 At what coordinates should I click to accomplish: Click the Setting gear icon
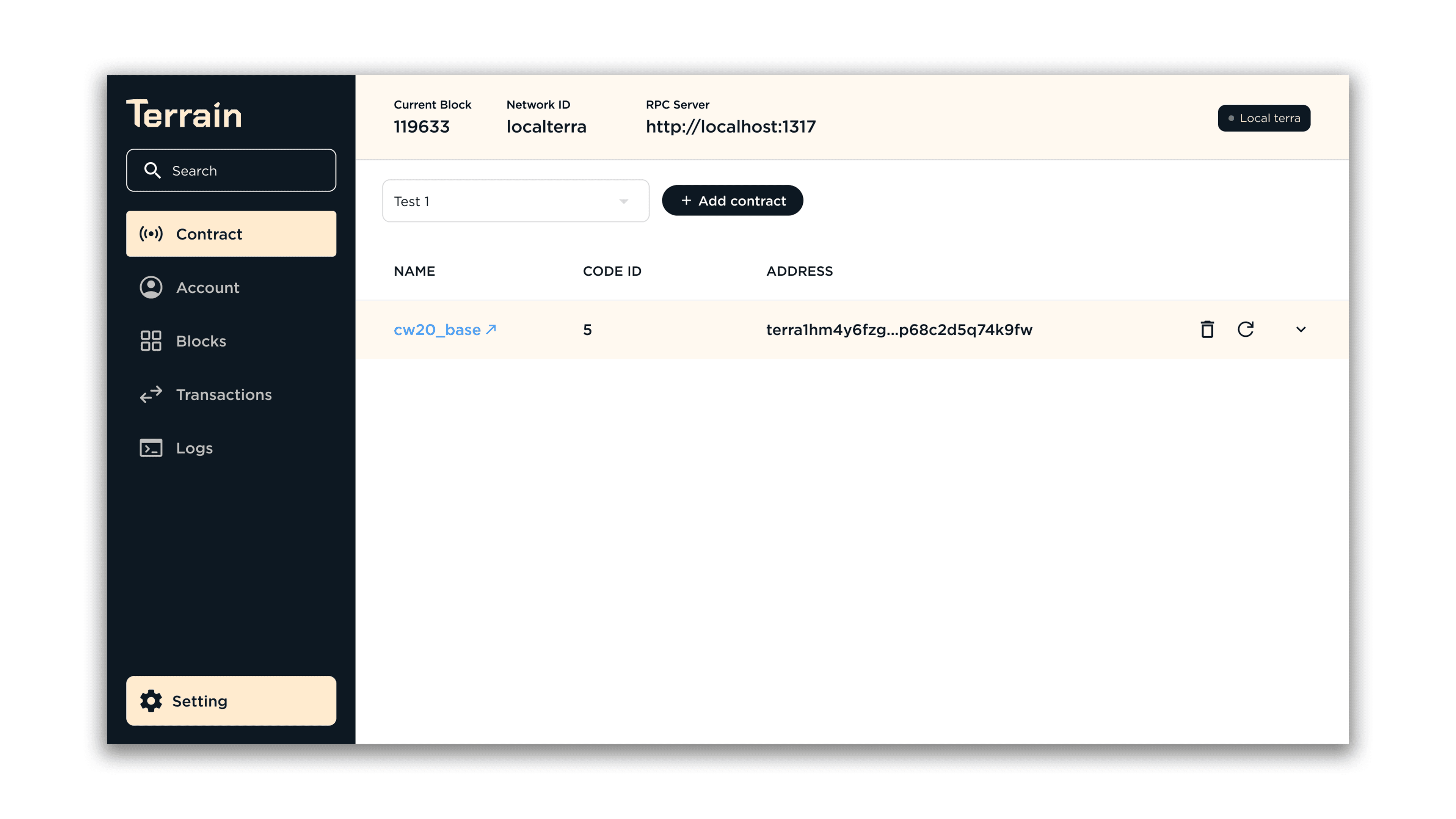151,700
